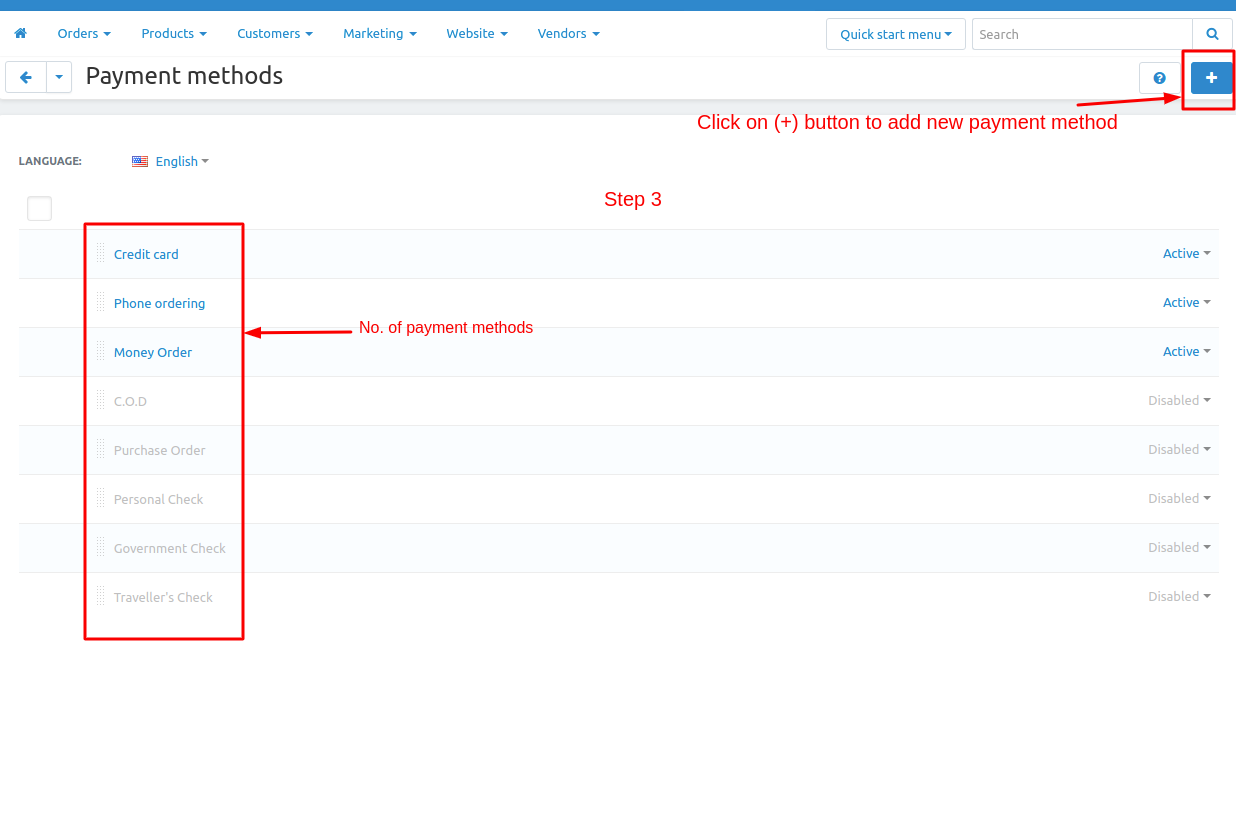This screenshot has width=1236, height=820.
Task: Open the help question mark icon
Action: [x=1159, y=78]
